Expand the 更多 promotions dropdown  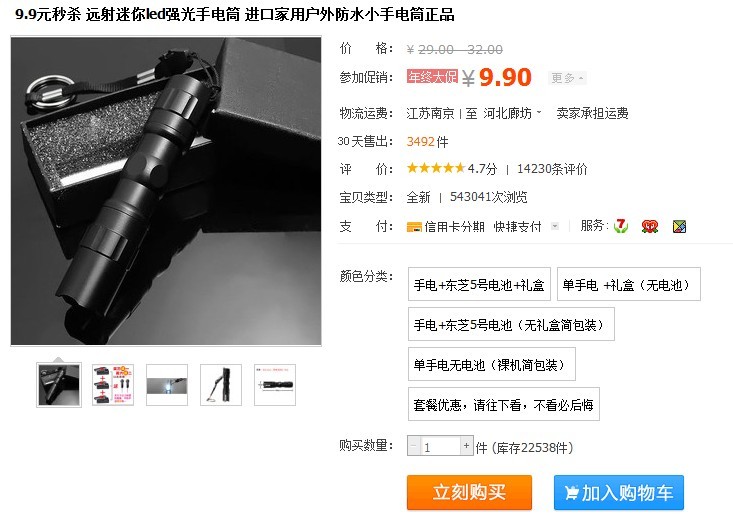coord(567,78)
